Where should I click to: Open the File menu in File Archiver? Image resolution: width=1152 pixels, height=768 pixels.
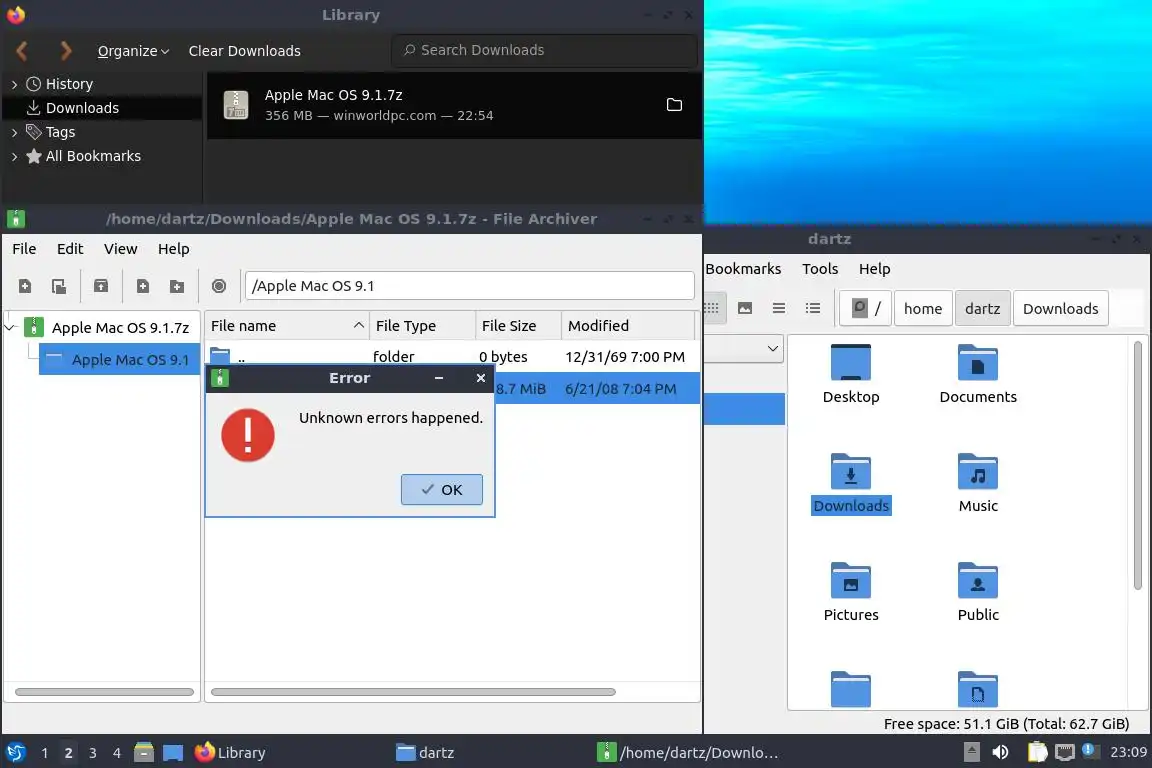24,248
